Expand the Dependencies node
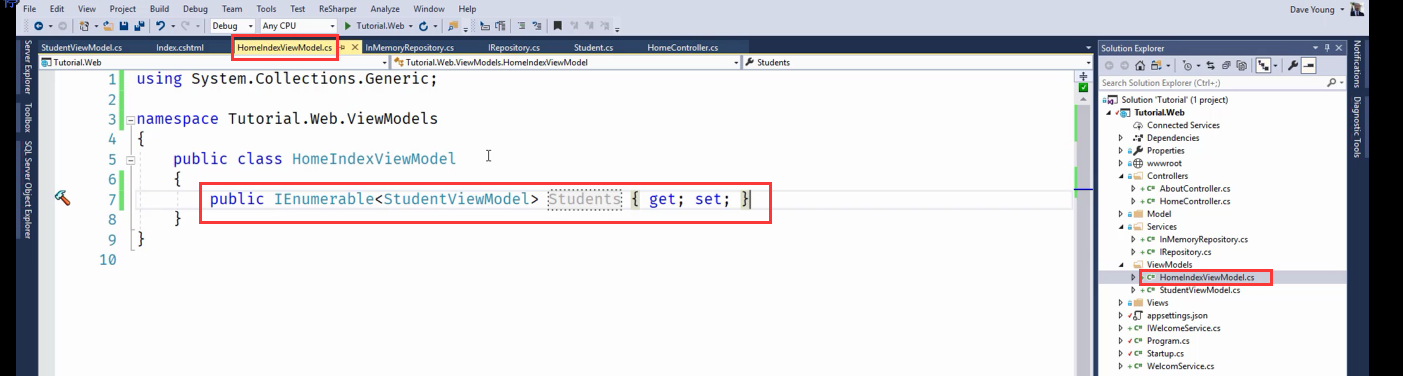 (x=1121, y=138)
